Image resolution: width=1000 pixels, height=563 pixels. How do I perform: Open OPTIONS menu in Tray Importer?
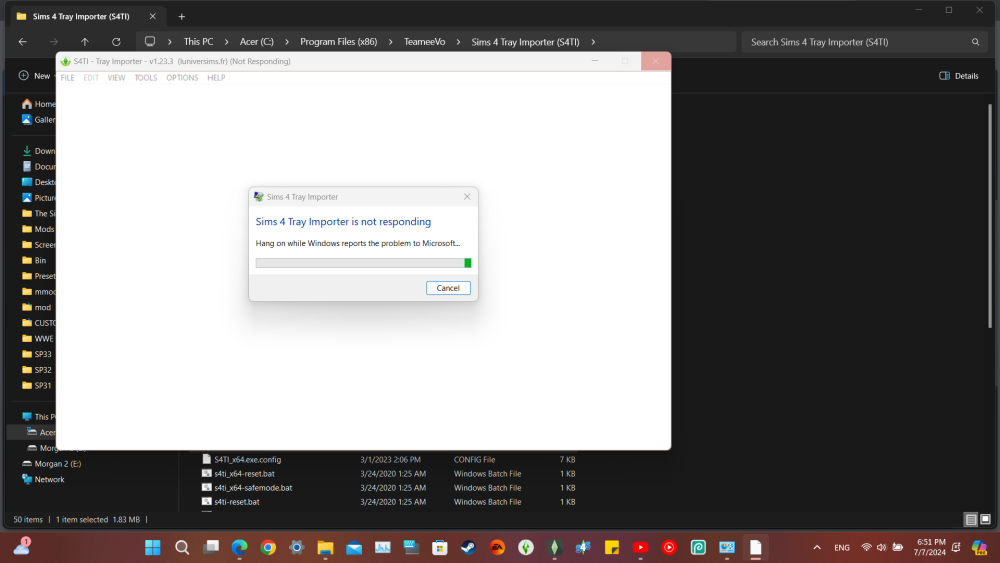click(182, 78)
